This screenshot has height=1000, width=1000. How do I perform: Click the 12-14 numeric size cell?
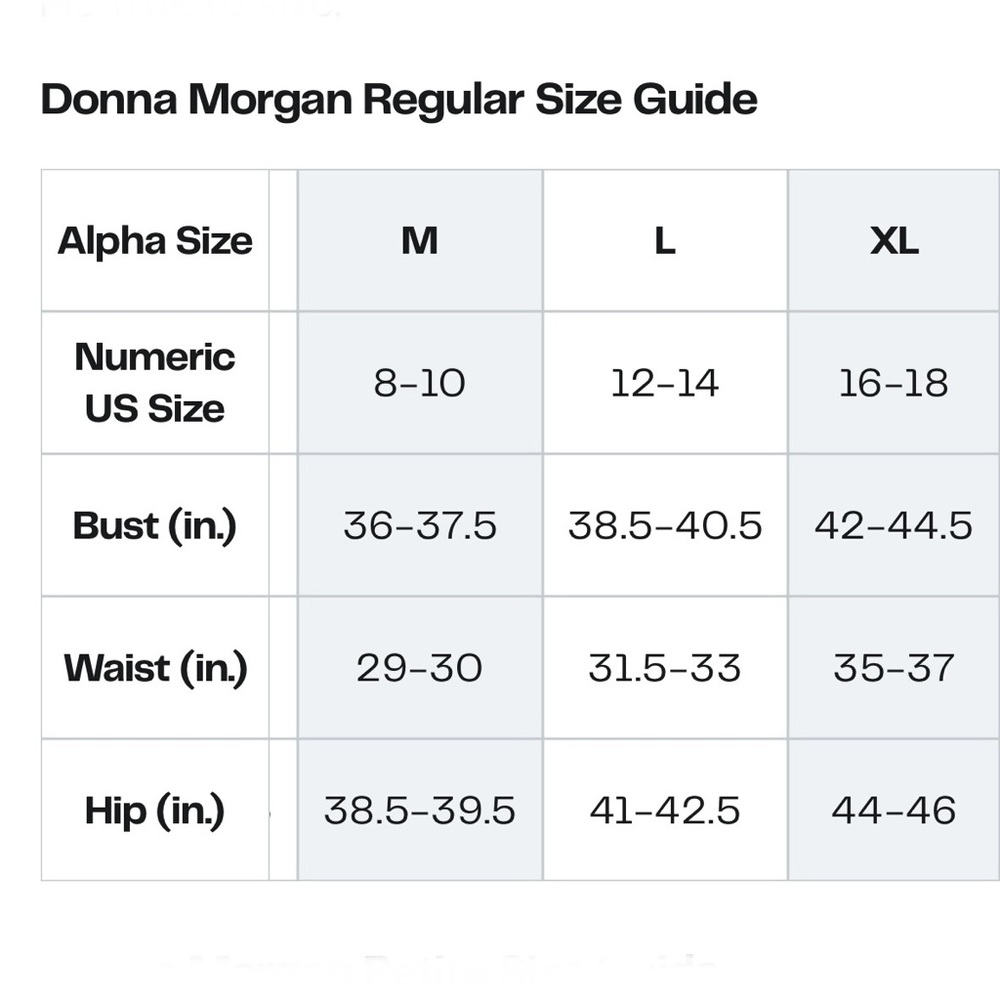(x=665, y=383)
